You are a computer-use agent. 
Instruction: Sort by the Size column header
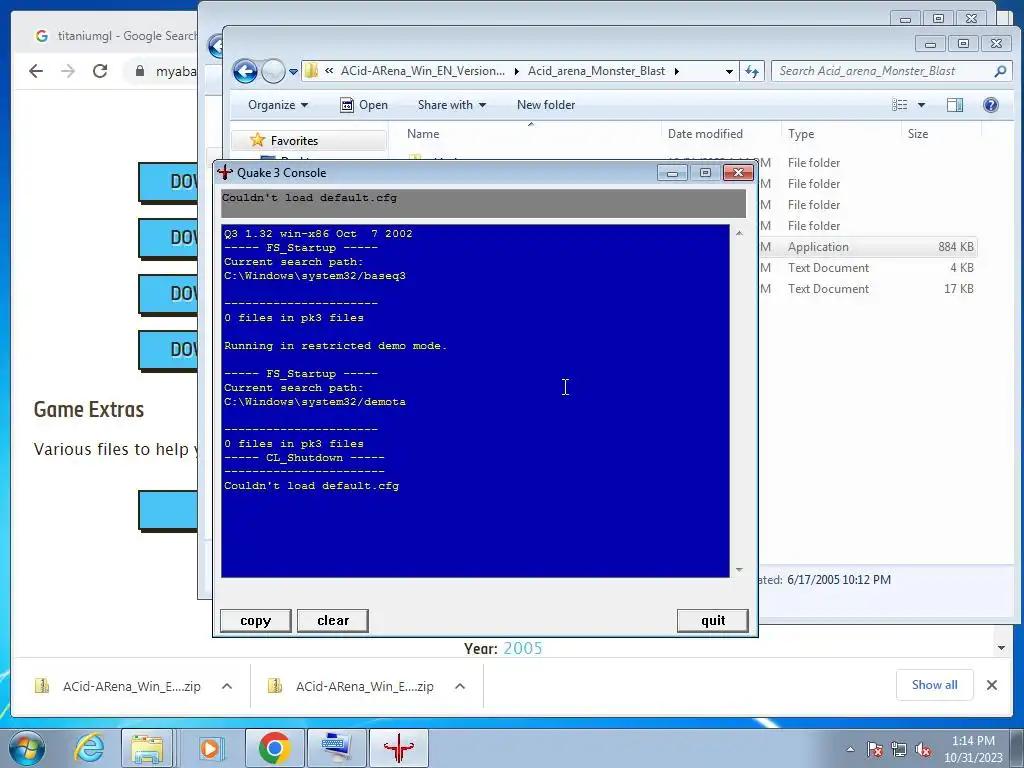click(x=940, y=134)
